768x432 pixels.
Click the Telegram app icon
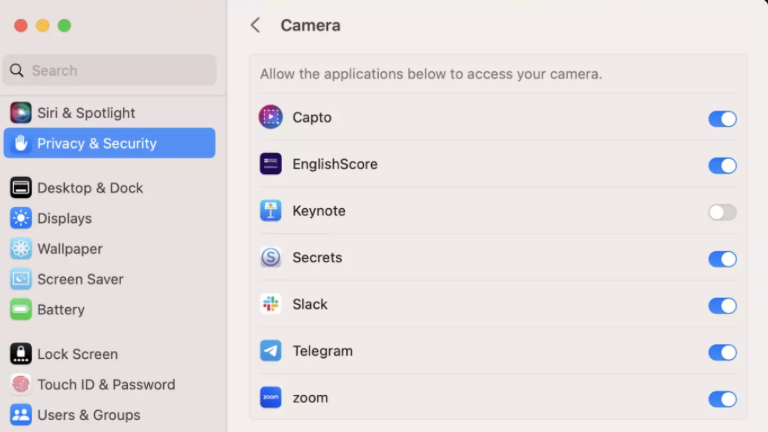pos(270,351)
